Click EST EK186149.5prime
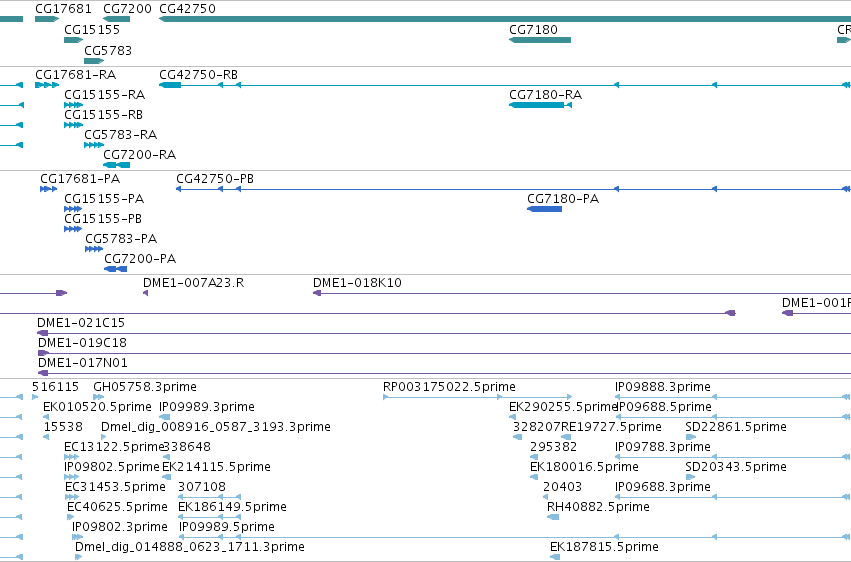The image size is (851, 562). tap(209, 518)
